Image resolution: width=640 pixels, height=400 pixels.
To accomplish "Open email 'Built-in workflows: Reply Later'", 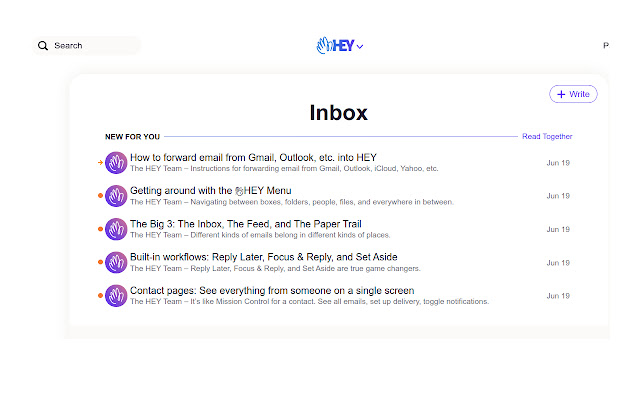I will (x=264, y=257).
